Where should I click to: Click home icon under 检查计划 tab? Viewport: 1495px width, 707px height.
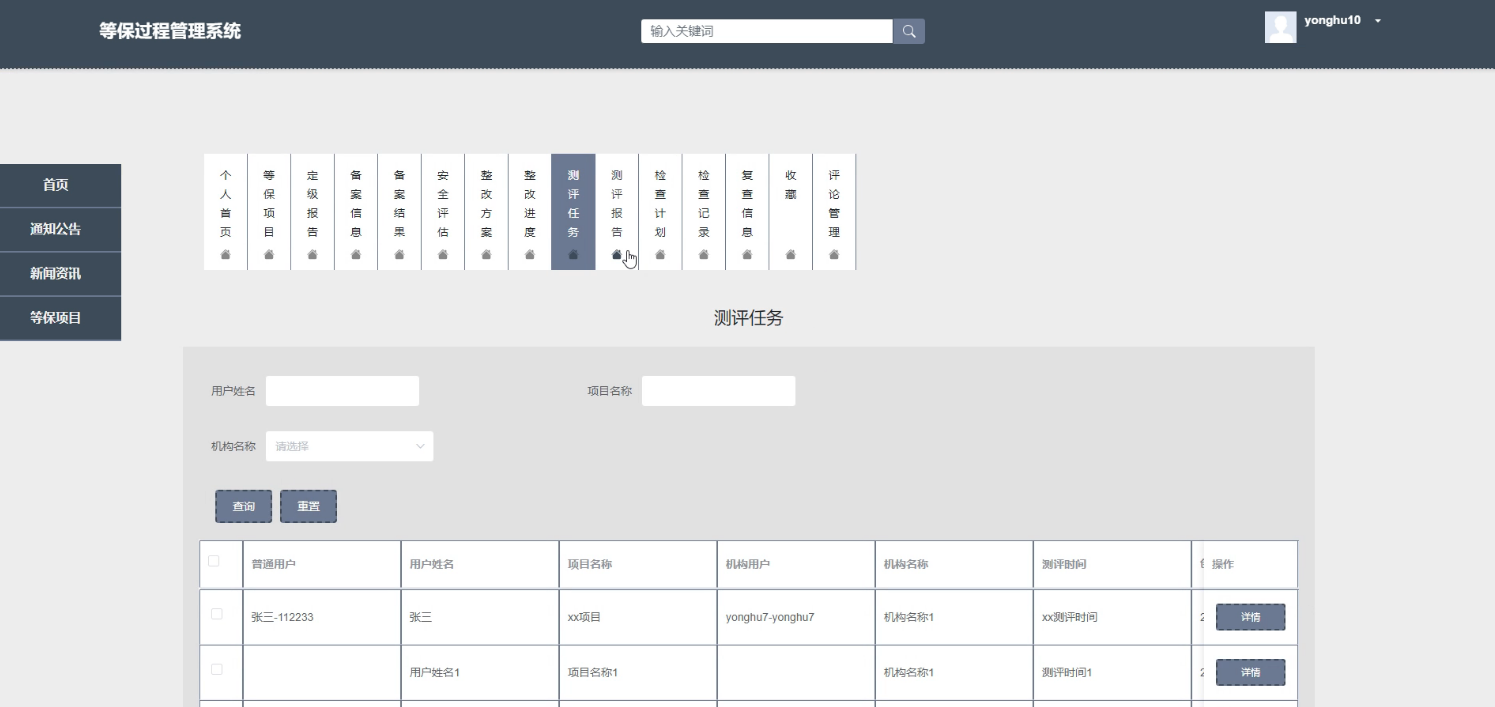click(660, 255)
